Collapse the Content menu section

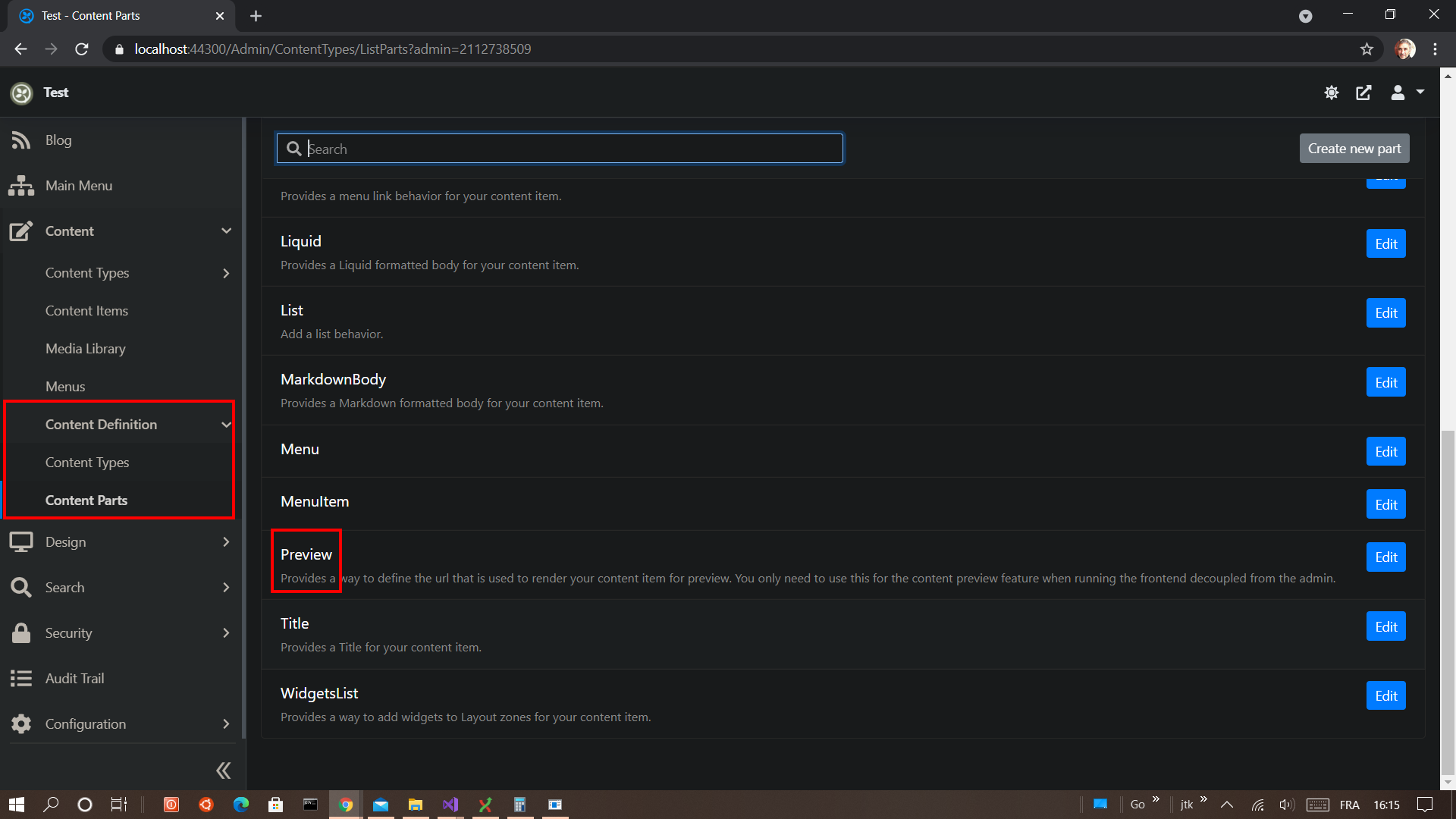point(226,231)
